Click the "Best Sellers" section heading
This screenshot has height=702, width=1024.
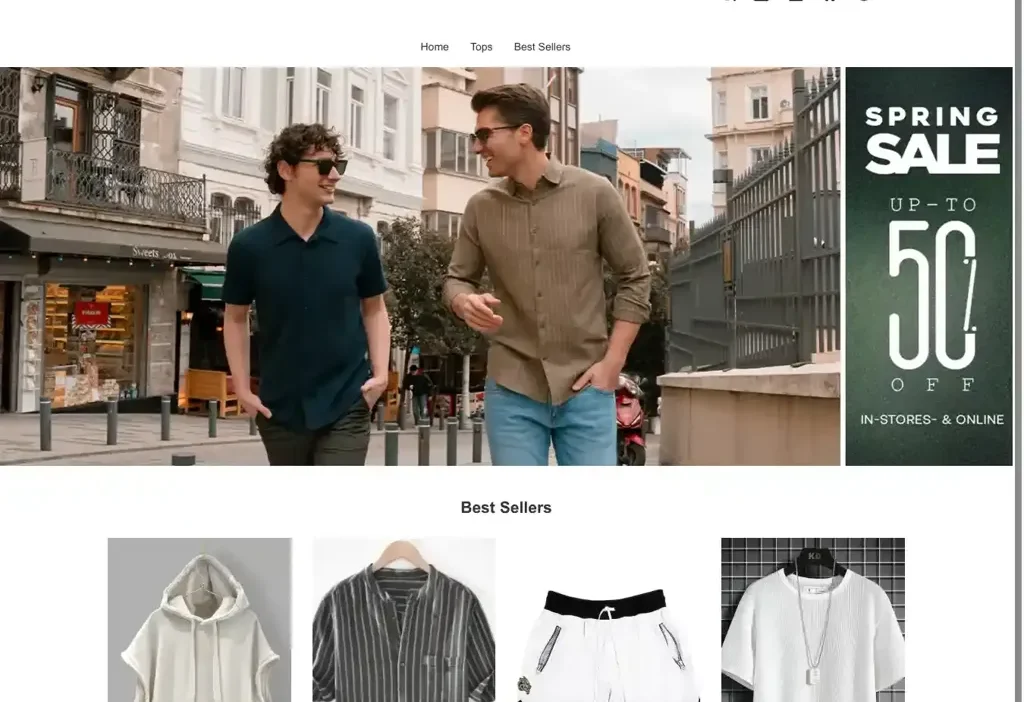pos(506,507)
